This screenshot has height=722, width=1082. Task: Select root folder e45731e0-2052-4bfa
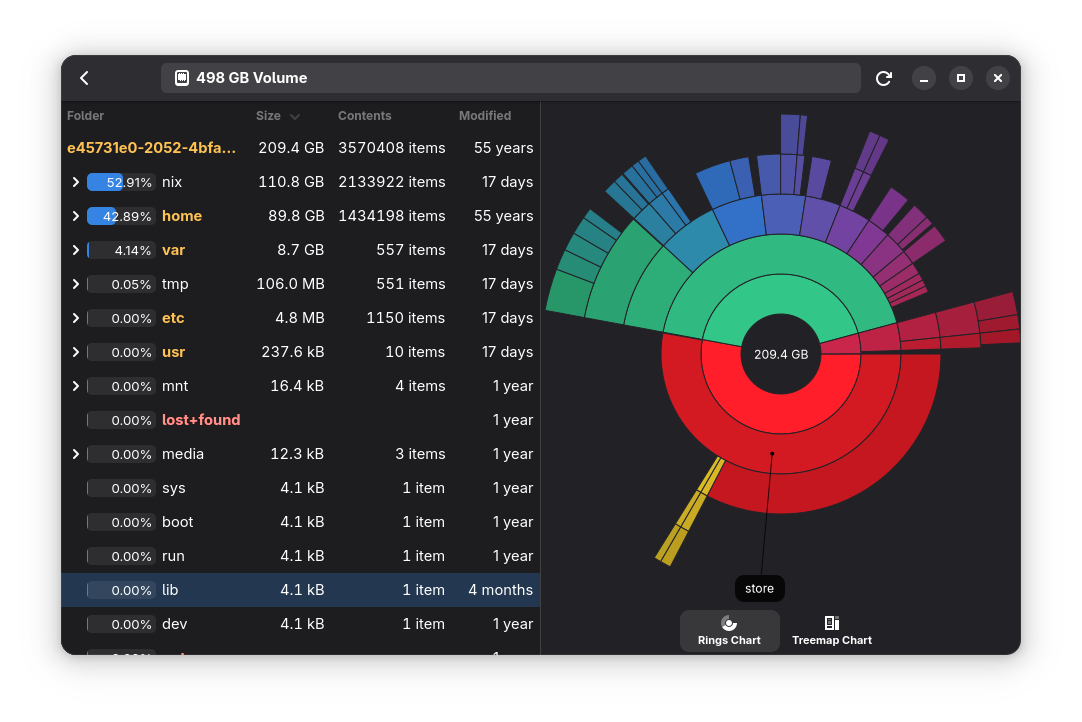click(x=152, y=148)
